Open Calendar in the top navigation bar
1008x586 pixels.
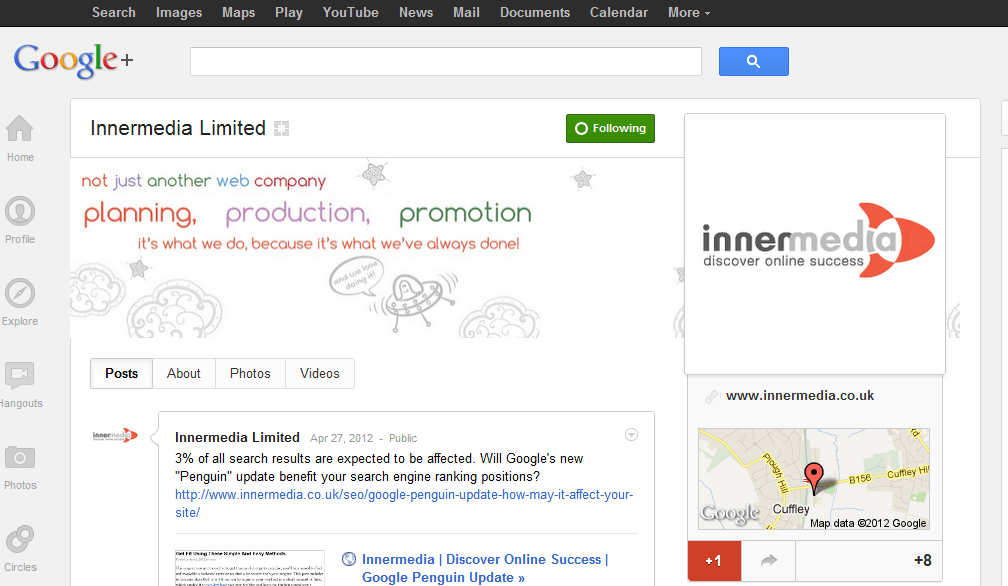(x=618, y=12)
